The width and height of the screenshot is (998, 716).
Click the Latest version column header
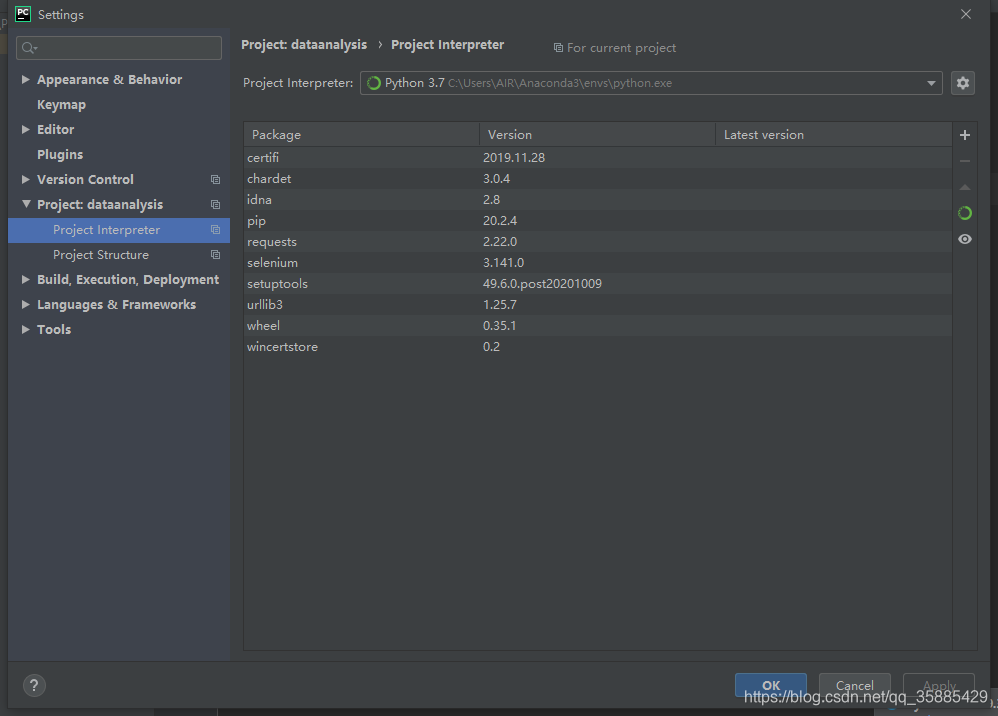834,135
